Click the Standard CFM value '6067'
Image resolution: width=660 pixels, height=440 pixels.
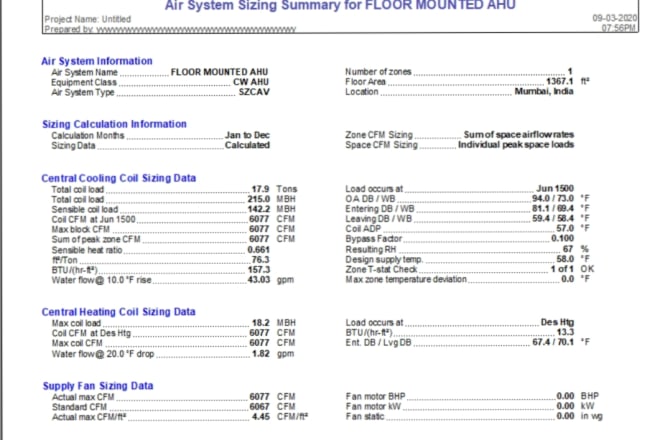[259, 407]
